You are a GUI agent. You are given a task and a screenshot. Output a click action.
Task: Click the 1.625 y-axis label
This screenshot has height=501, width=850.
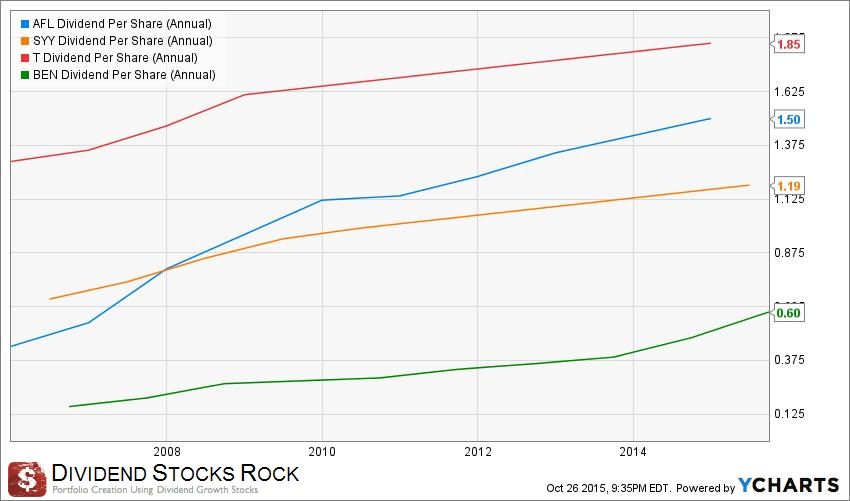point(789,91)
